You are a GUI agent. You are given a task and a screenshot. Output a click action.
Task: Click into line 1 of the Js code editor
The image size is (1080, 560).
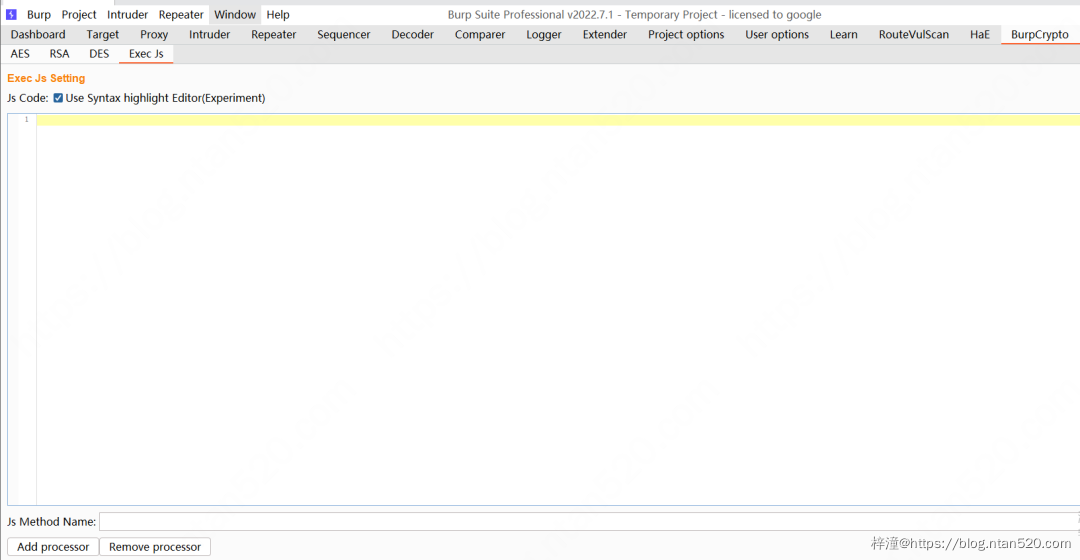558,120
